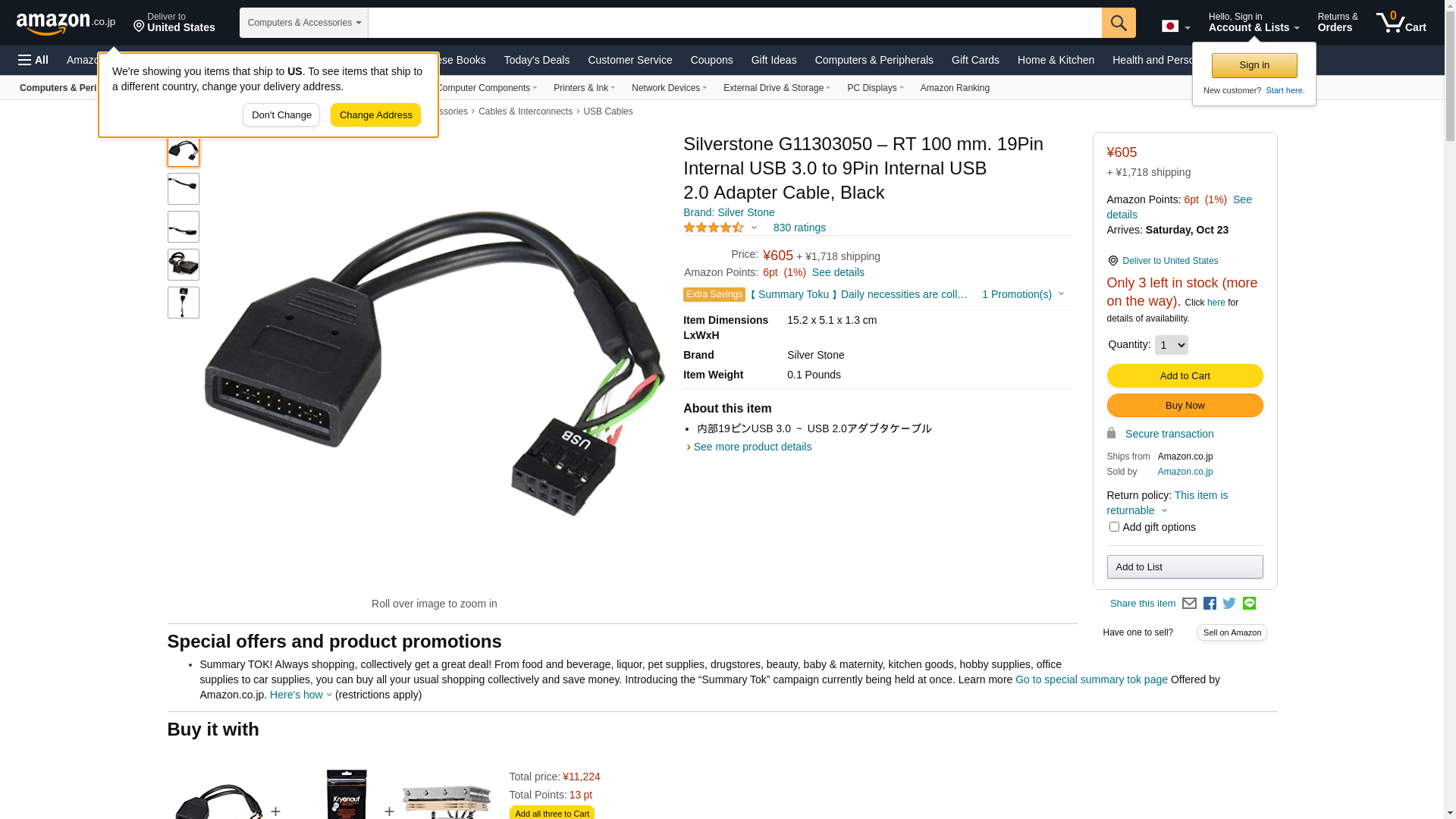Open the 830 ratings link
The width and height of the screenshot is (1456, 819).
(x=799, y=227)
